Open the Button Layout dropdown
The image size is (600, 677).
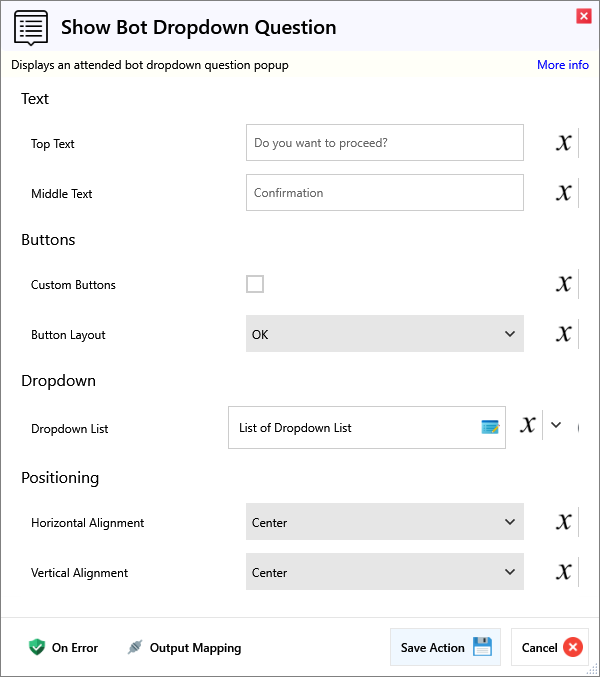(x=385, y=334)
